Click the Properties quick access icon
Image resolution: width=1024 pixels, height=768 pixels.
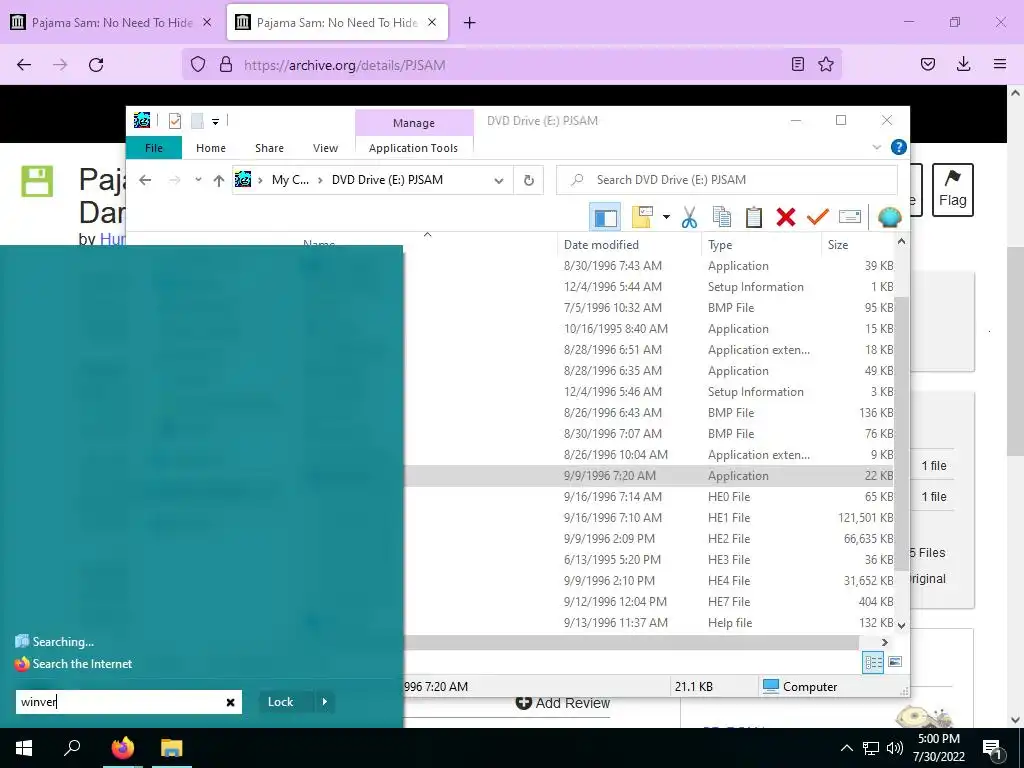coord(174,121)
